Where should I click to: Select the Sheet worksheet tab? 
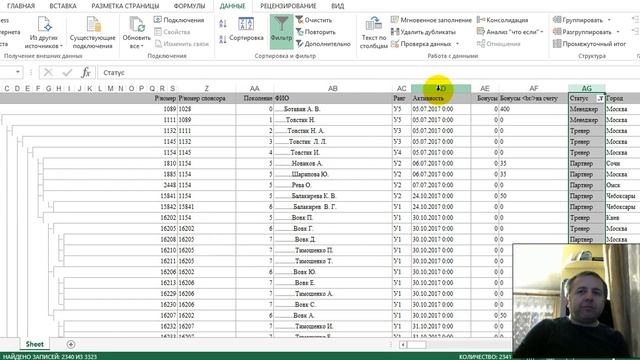pyautogui.click(x=34, y=344)
